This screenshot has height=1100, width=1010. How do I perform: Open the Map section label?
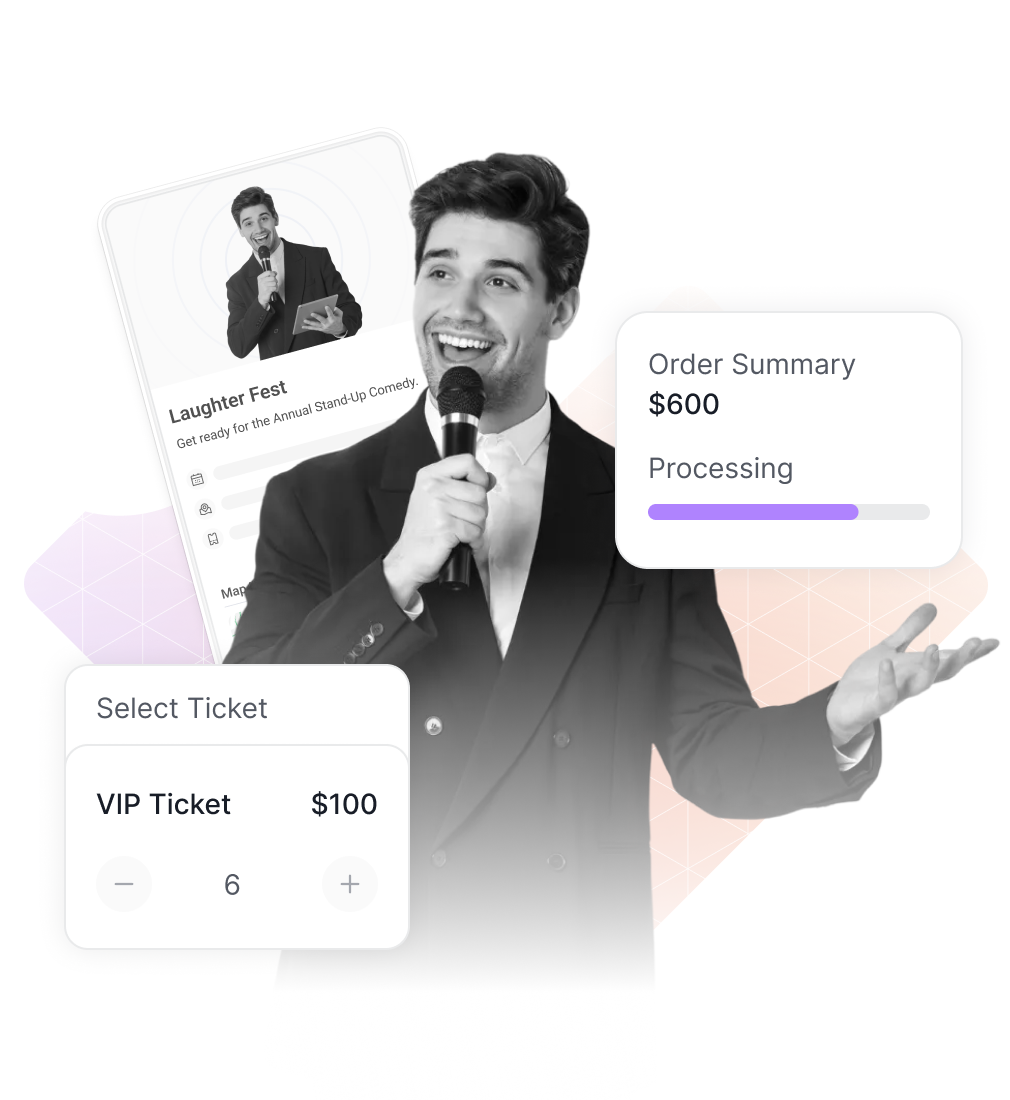[x=233, y=591]
